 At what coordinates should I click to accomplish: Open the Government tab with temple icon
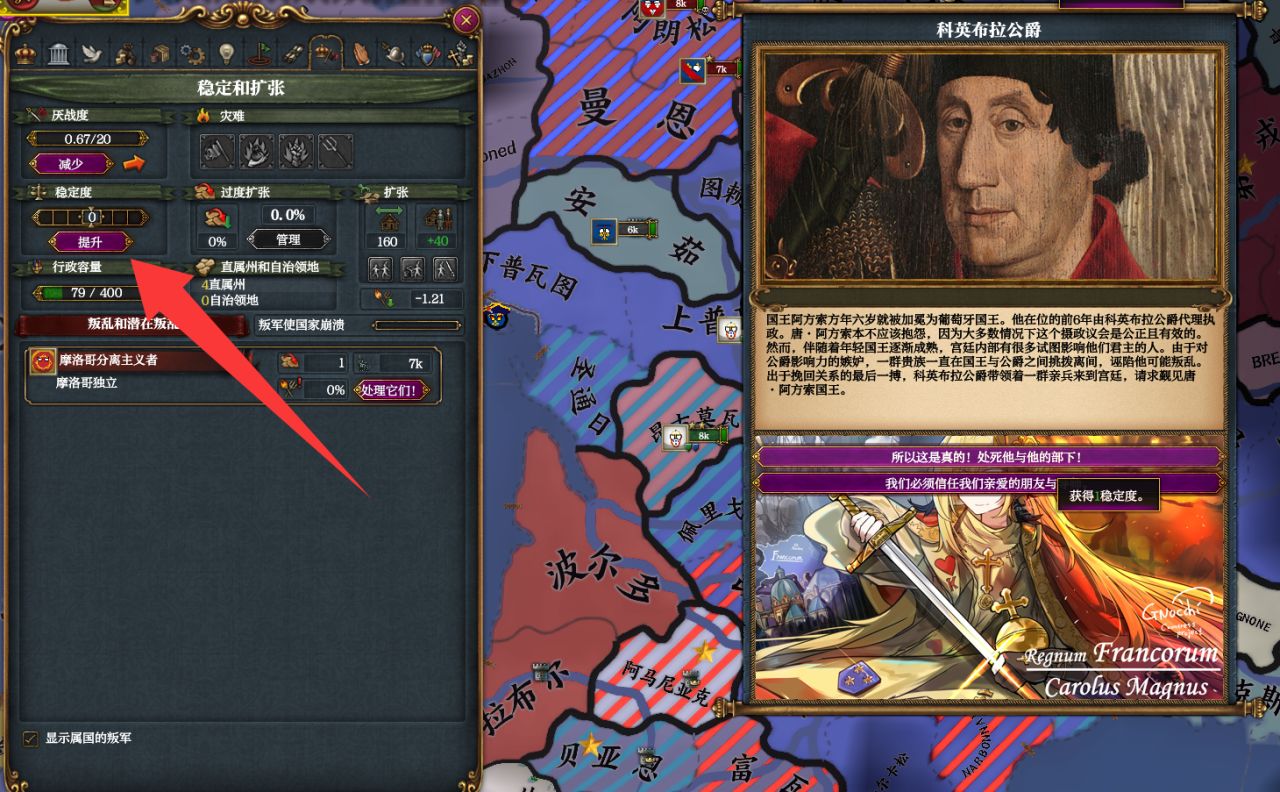59,53
